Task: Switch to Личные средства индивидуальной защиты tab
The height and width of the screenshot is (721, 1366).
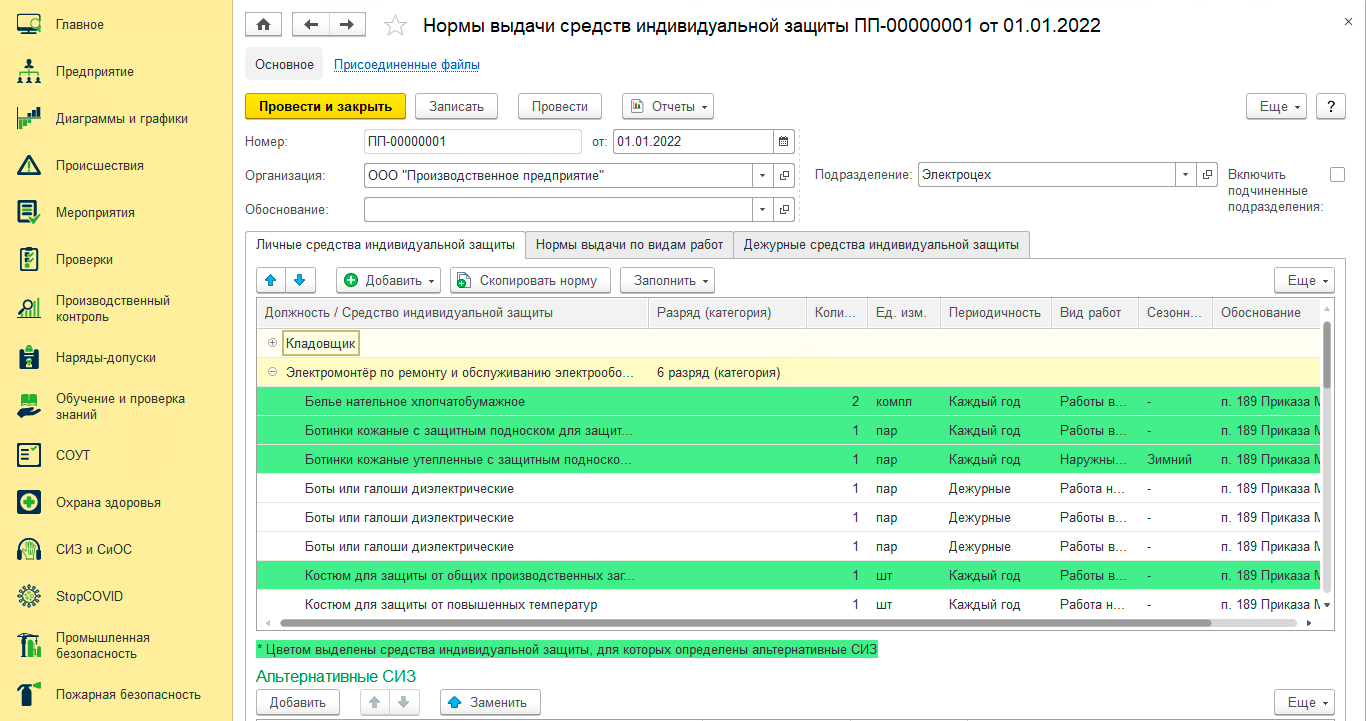Action: tap(385, 244)
